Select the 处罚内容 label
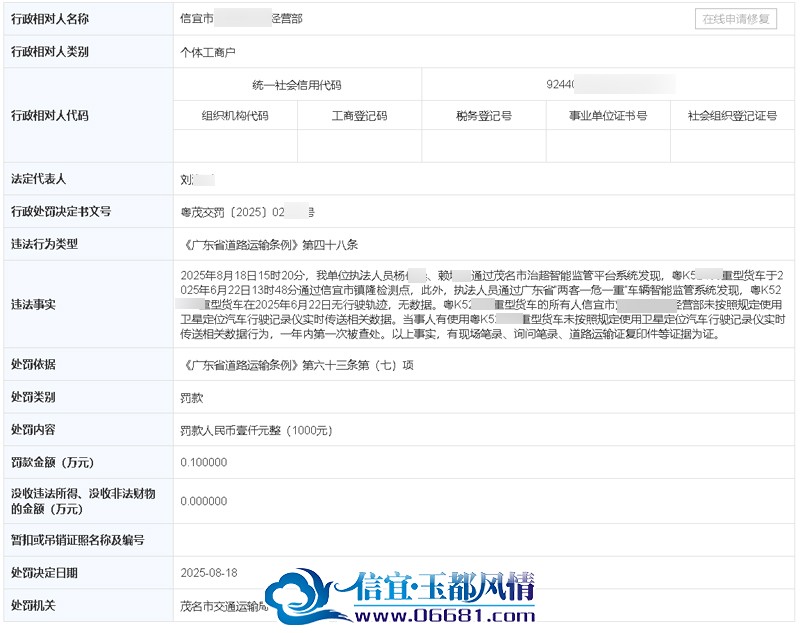Image resolution: width=800 pixels, height=633 pixels. tap(33, 429)
